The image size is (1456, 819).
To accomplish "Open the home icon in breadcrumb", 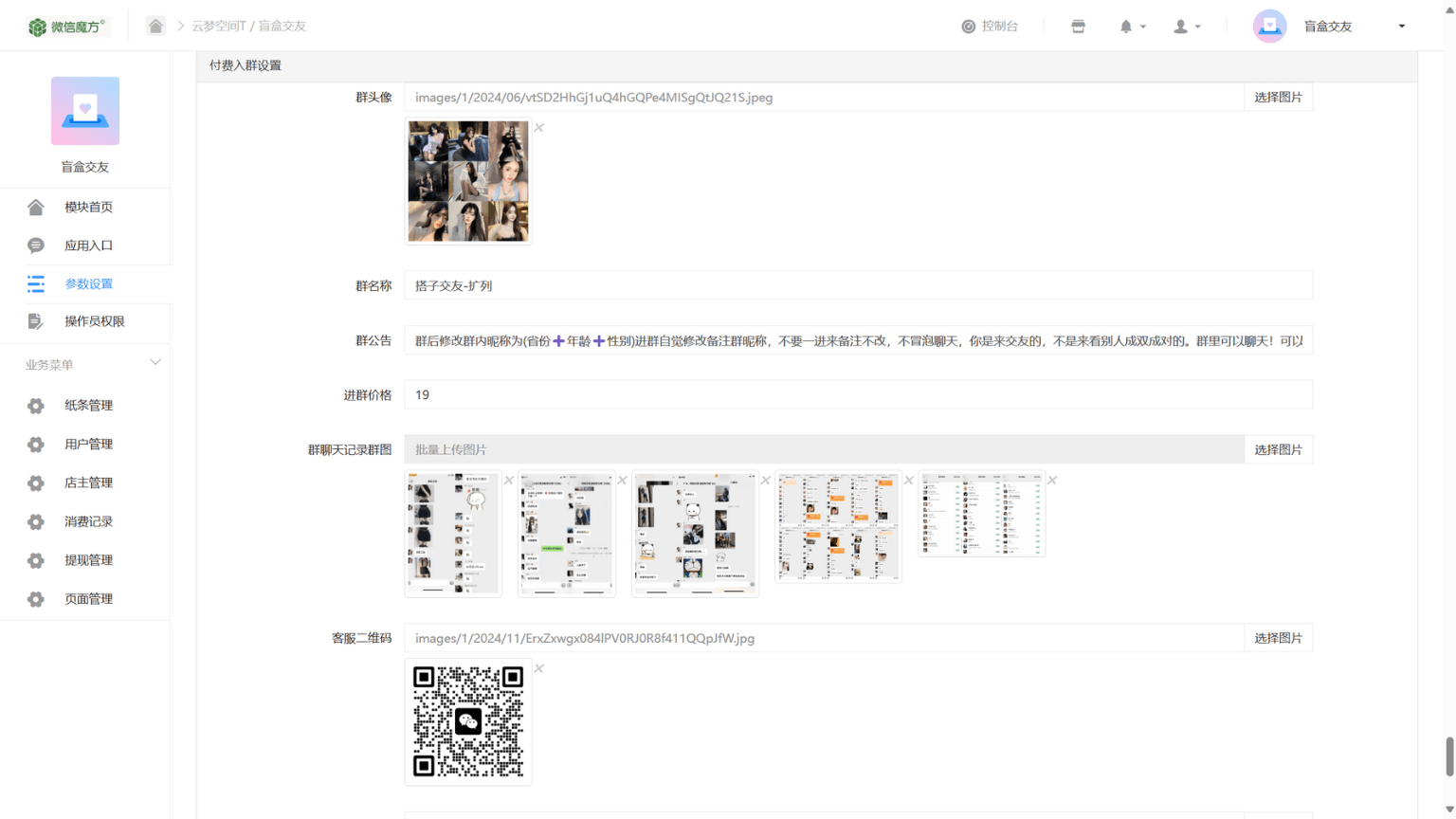I will coord(155,26).
